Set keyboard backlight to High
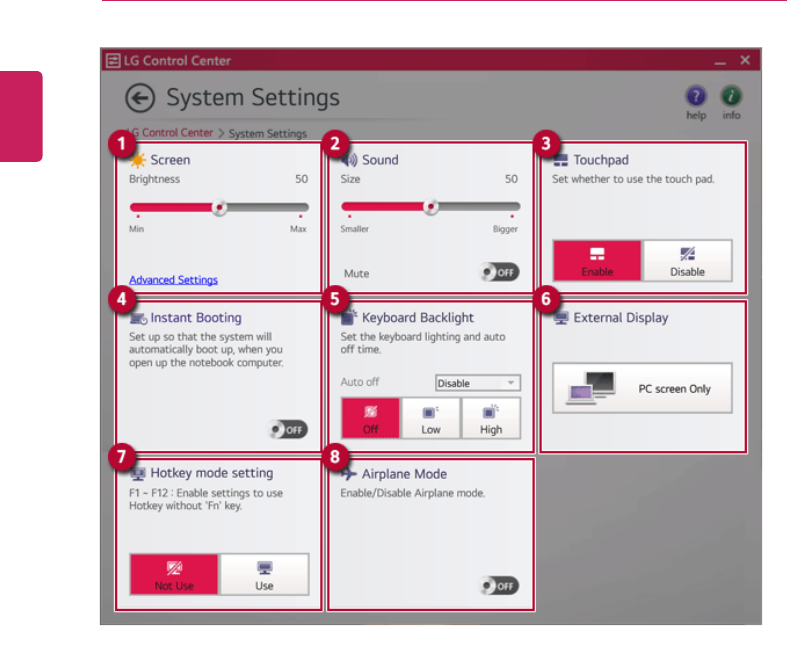The image size is (790, 646). [491, 418]
